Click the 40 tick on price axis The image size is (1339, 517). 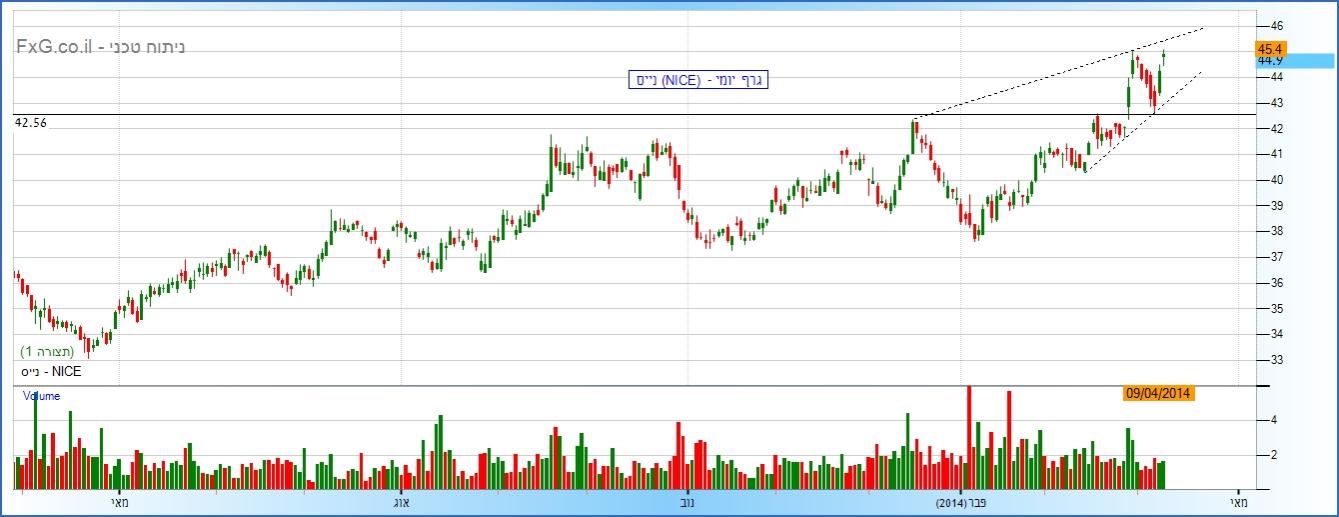click(1277, 180)
